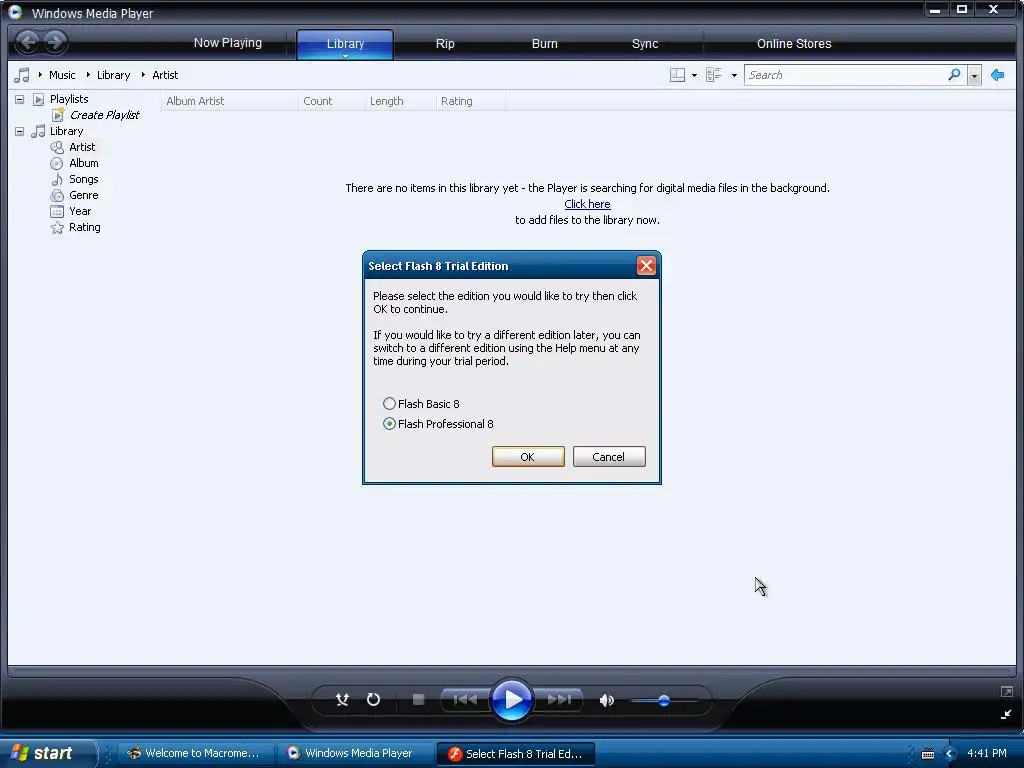This screenshot has width=1024, height=768.
Task: Switch to the Rip tab
Action: tap(445, 44)
